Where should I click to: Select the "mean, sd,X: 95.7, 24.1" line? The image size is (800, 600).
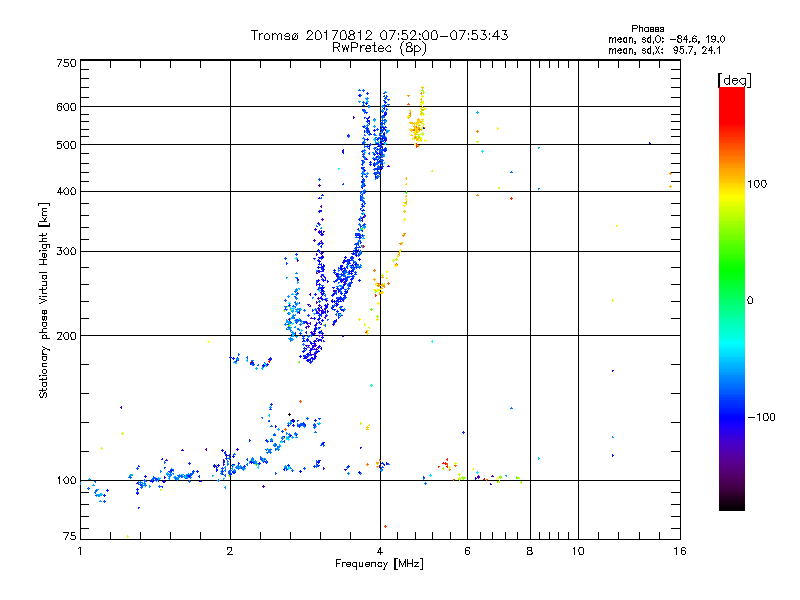click(x=664, y=50)
